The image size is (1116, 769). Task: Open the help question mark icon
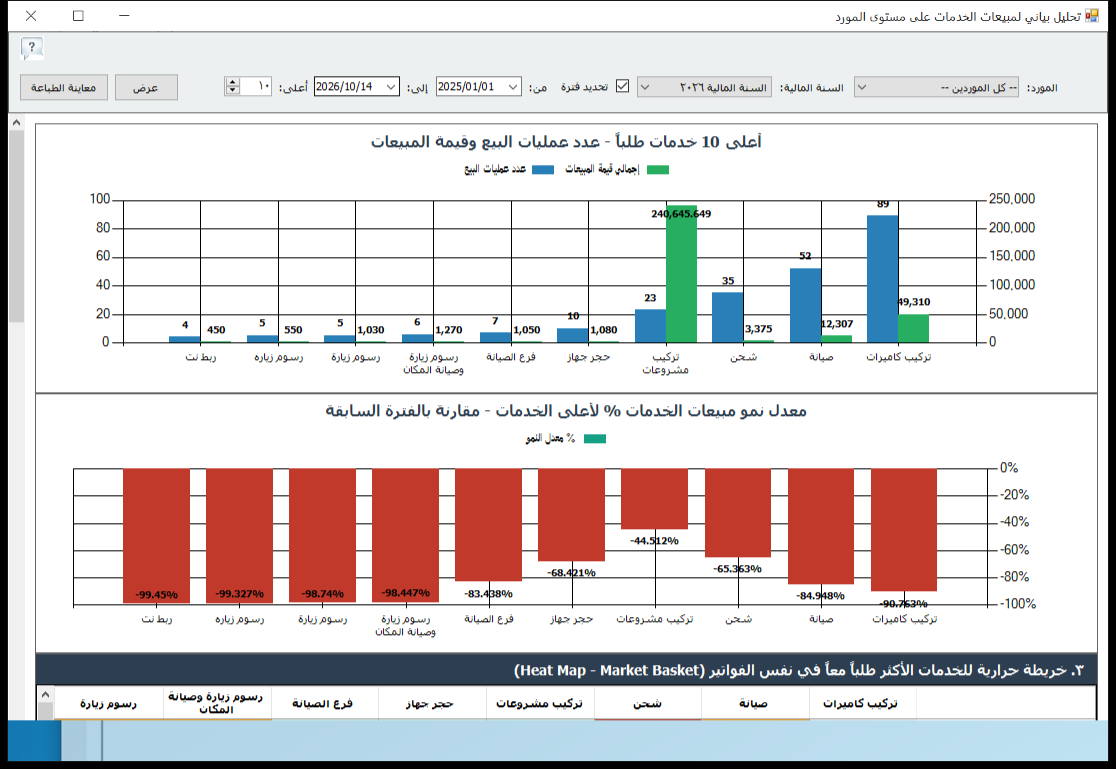[32, 48]
